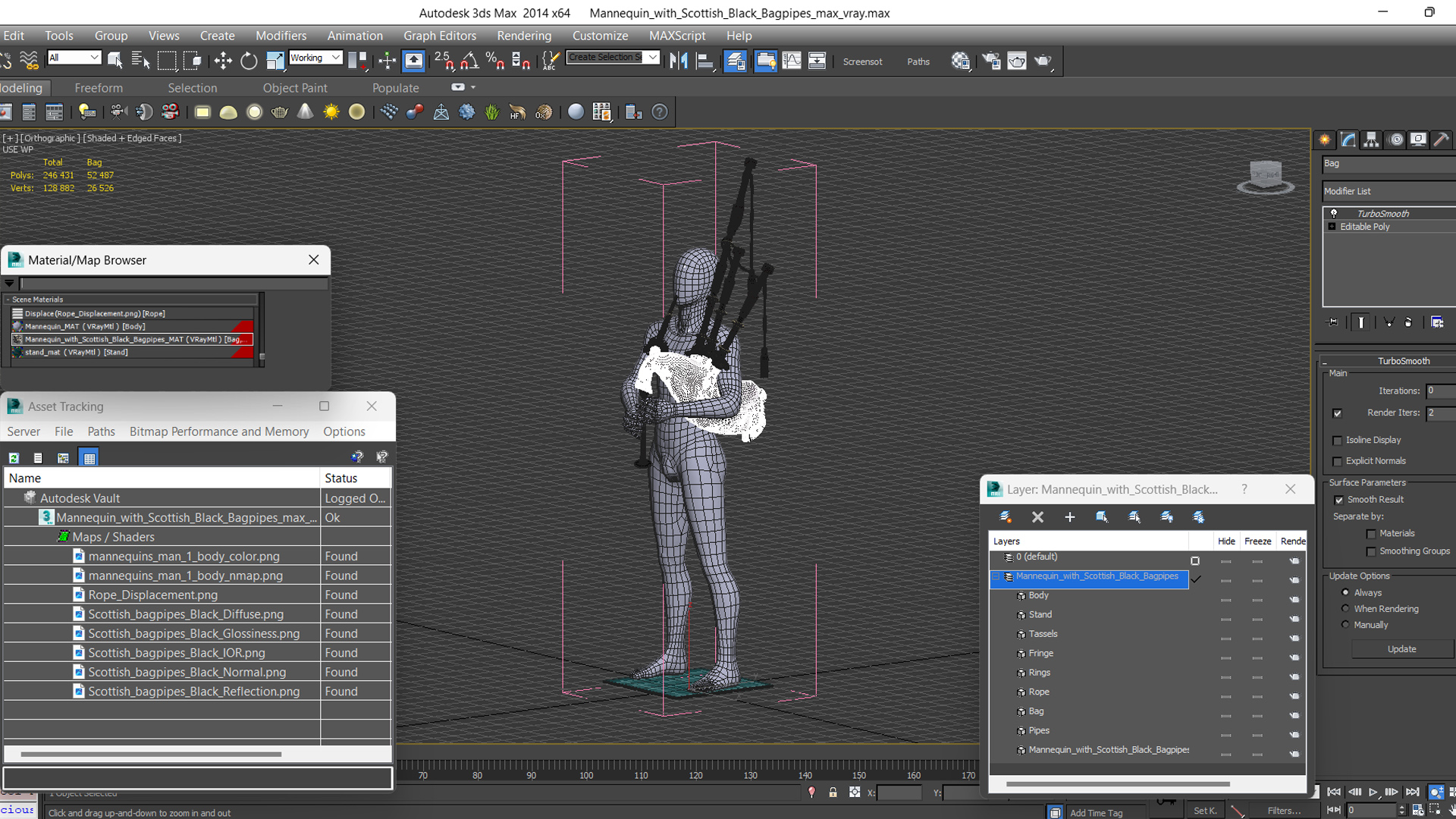
Task: Select Always update radio button
Action: pos(1345,592)
